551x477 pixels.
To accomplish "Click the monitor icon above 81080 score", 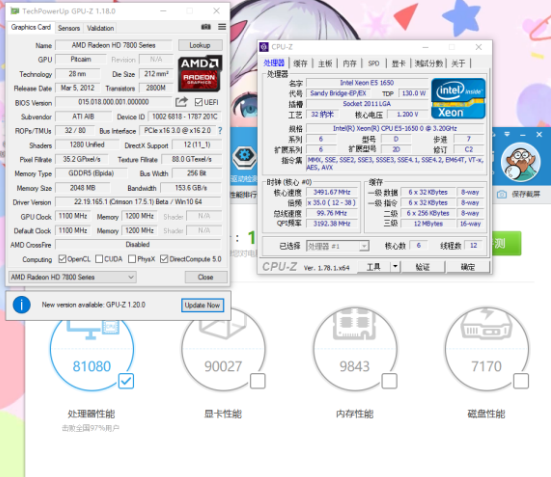I will [93, 330].
